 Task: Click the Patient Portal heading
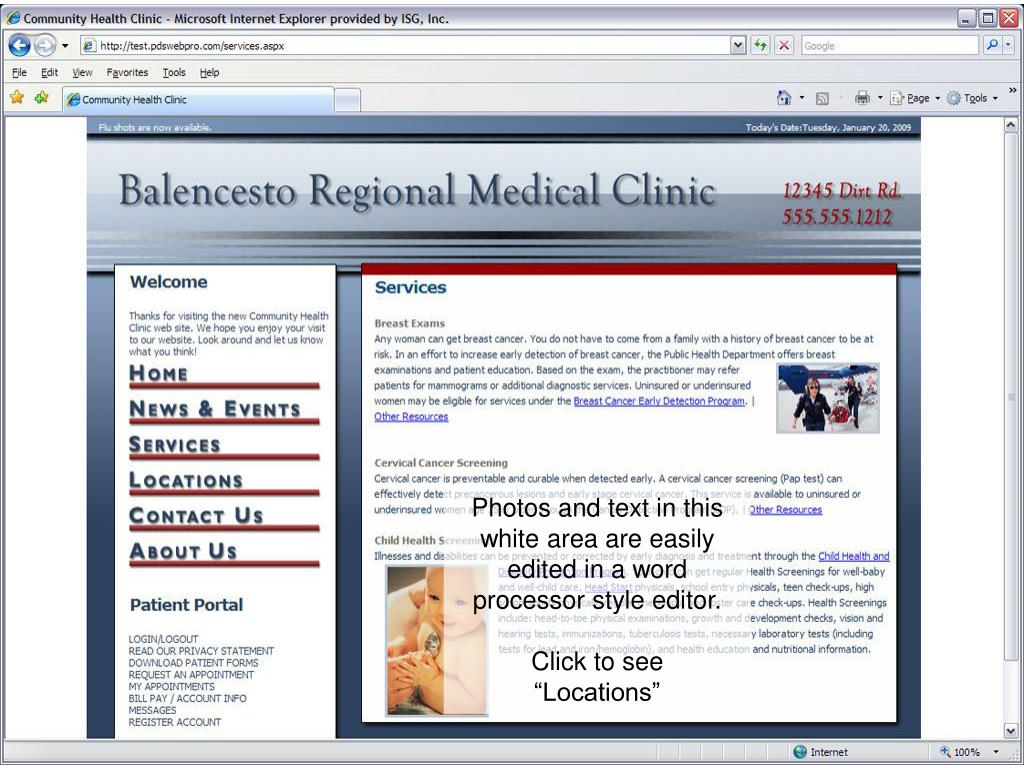(x=186, y=605)
